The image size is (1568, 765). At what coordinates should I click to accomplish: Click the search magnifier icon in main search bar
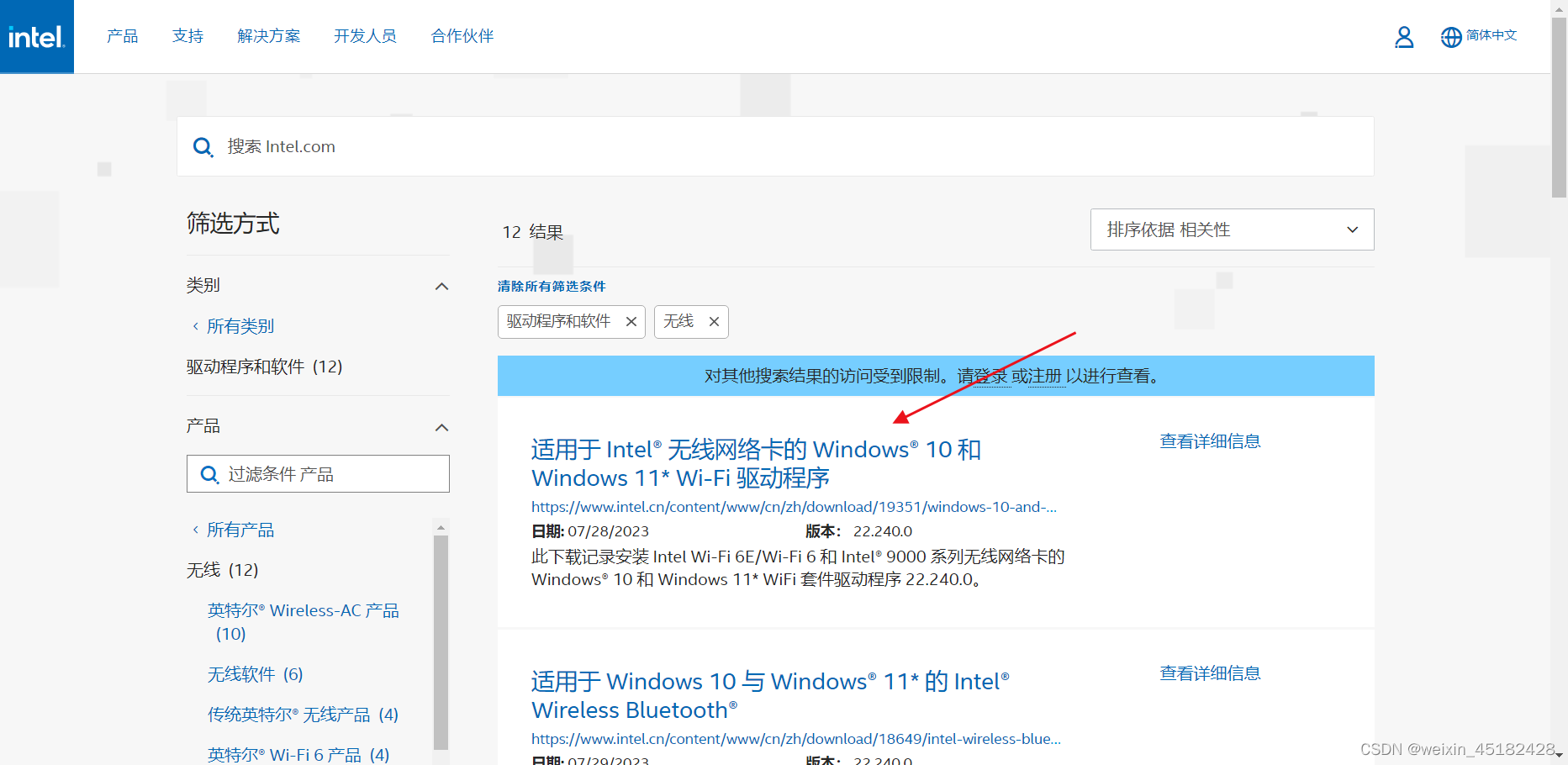[x=203, y=147]
